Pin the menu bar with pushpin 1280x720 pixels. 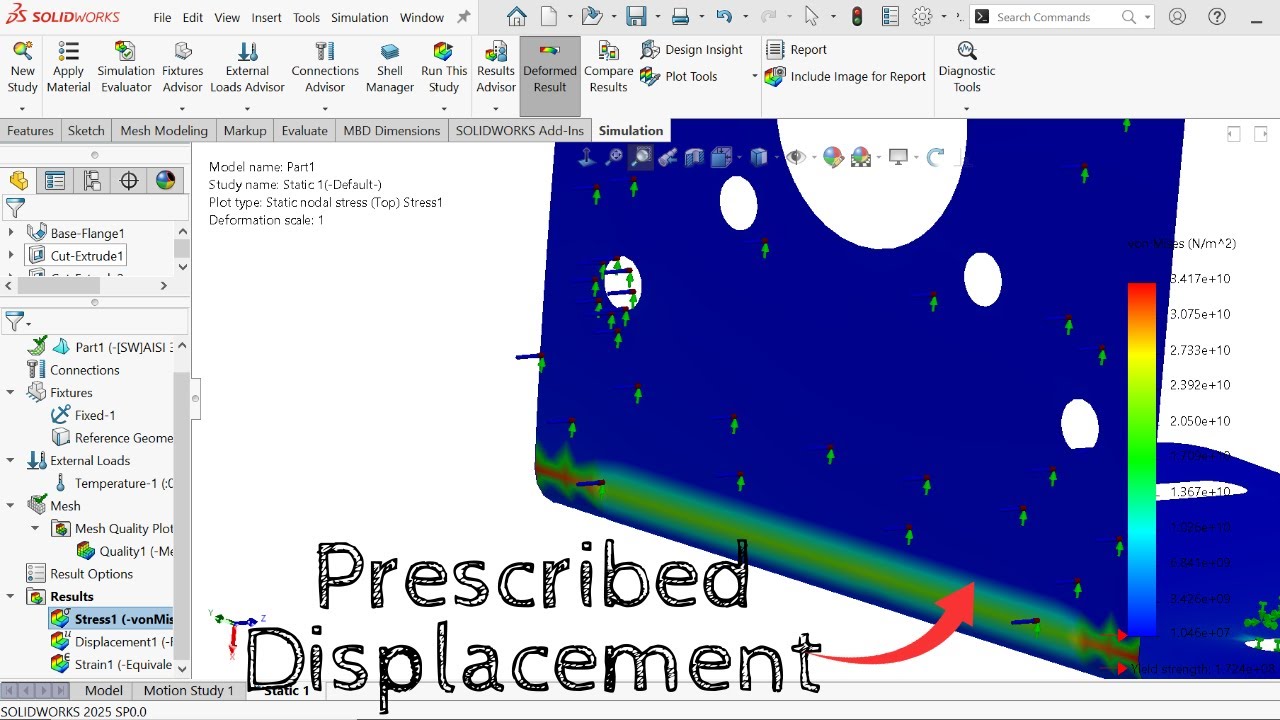463,17
